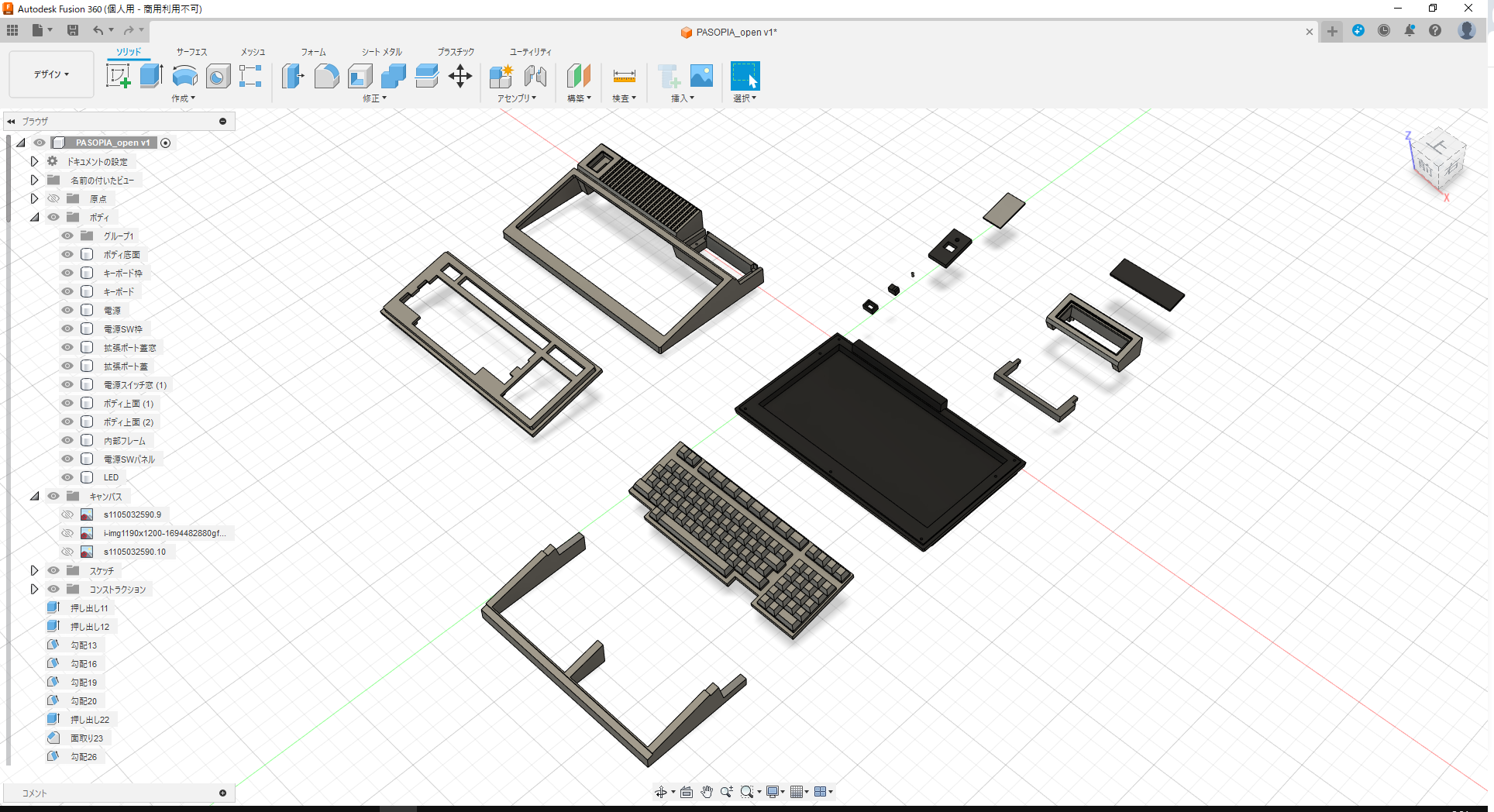Click the Orbit icon in navigation bar
This screenshot has height=812, width=1494.
point(663,791)
